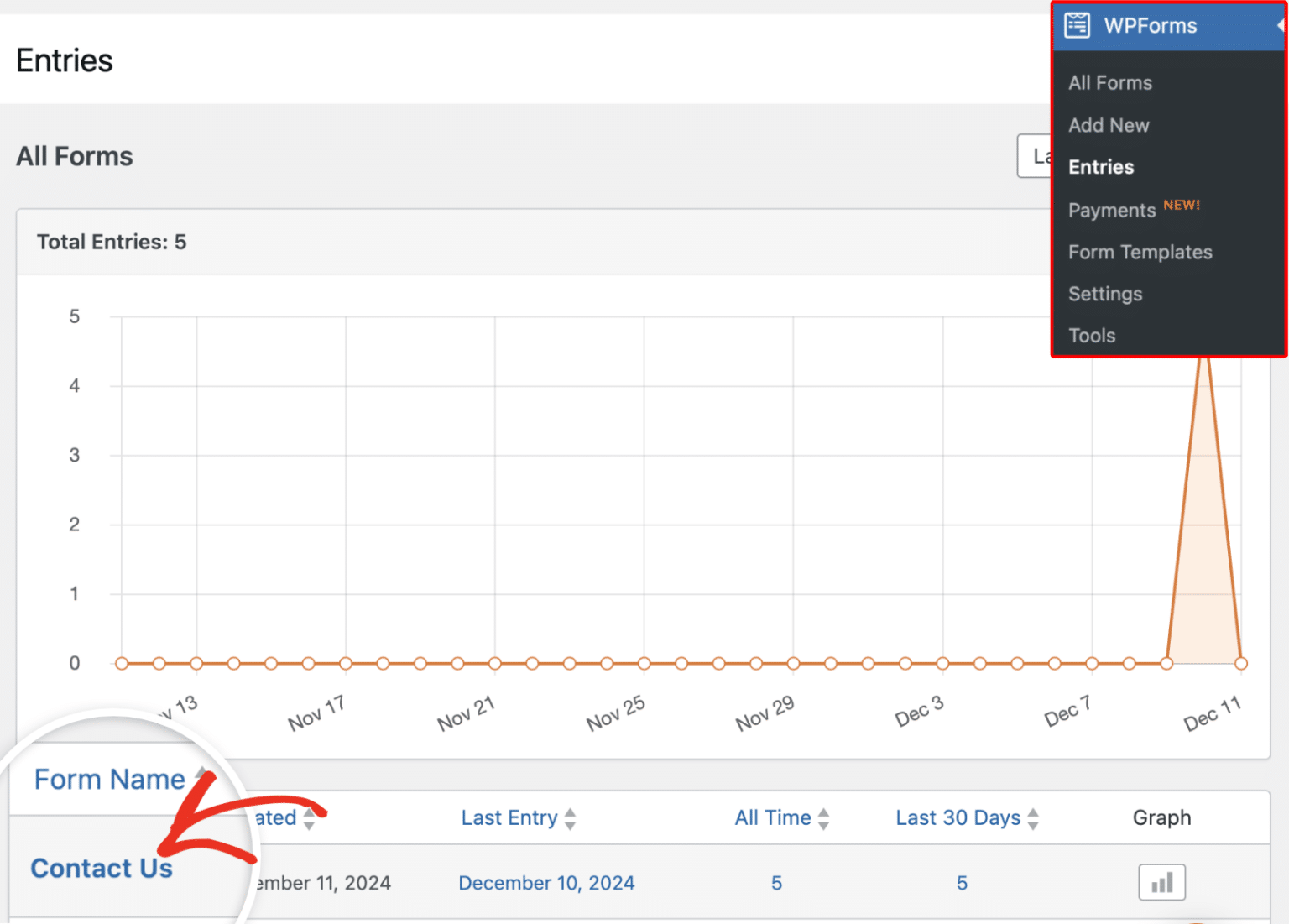
Task: Click the NEW! badge beside Payments
Action: [1181, 205]
